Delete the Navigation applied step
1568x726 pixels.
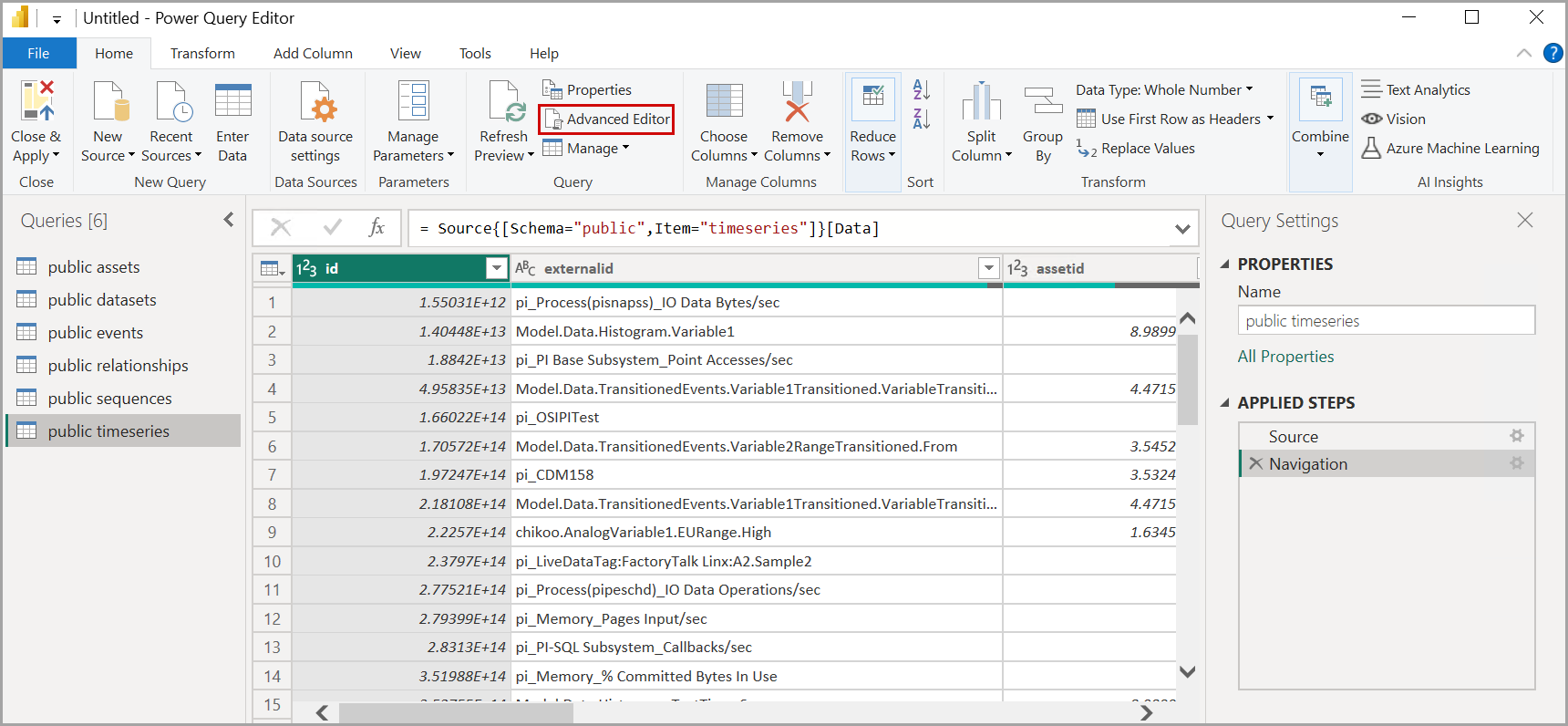(1255, 463)
